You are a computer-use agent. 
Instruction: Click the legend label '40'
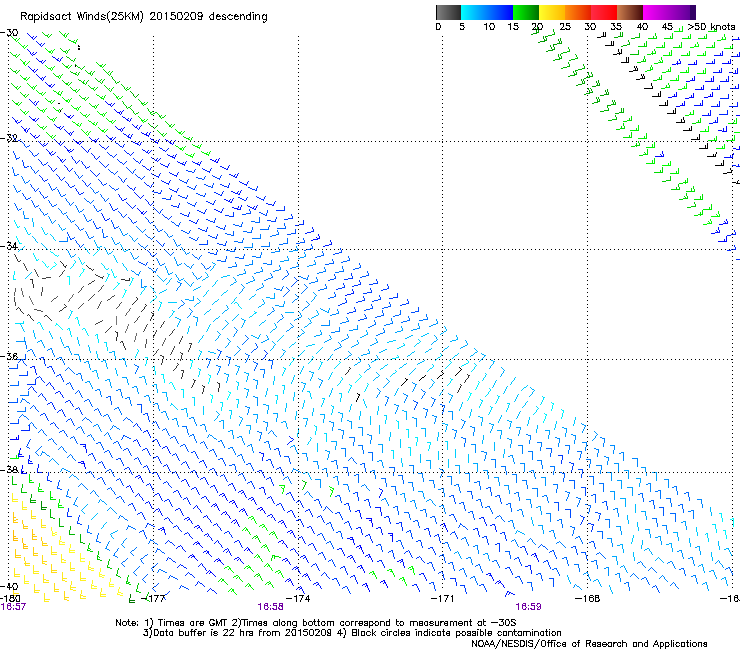[x=642, y=27]
